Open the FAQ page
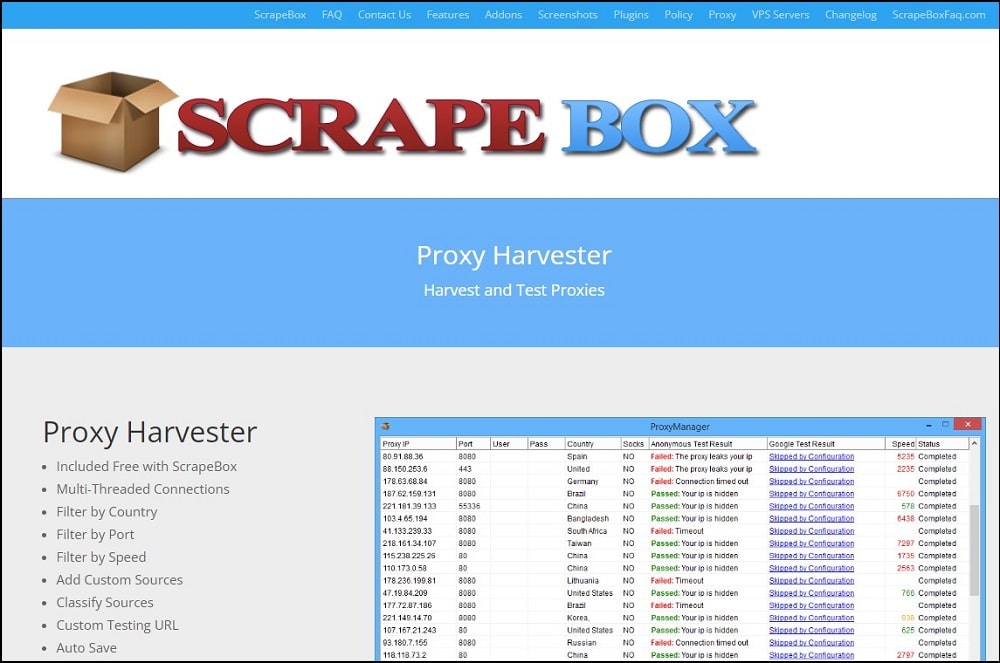Viewport: 1000px width, 663px height. [x=332, y=15]
